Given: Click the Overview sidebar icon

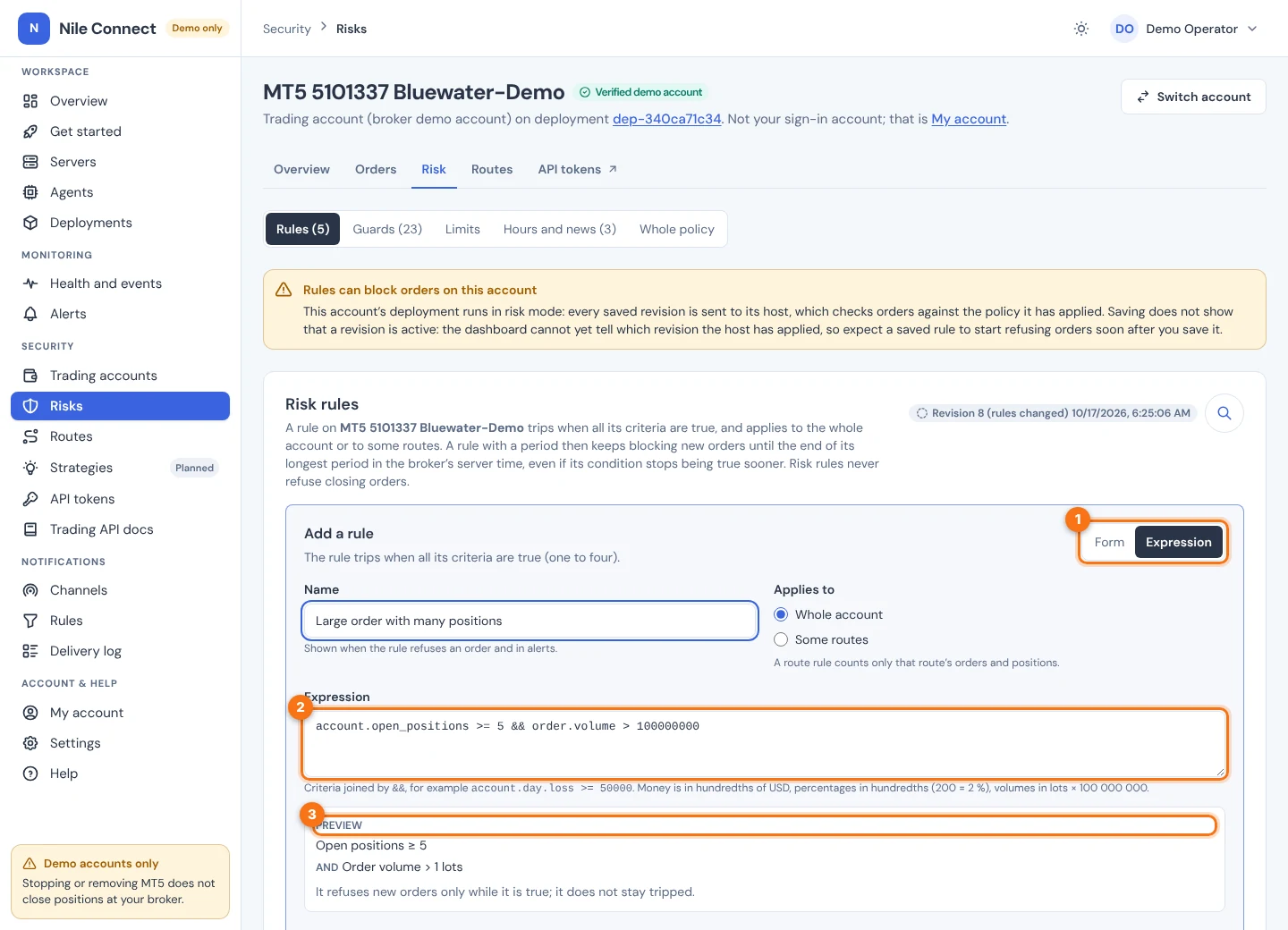Looking at the screenshot, I should click(x=30, y=101).
